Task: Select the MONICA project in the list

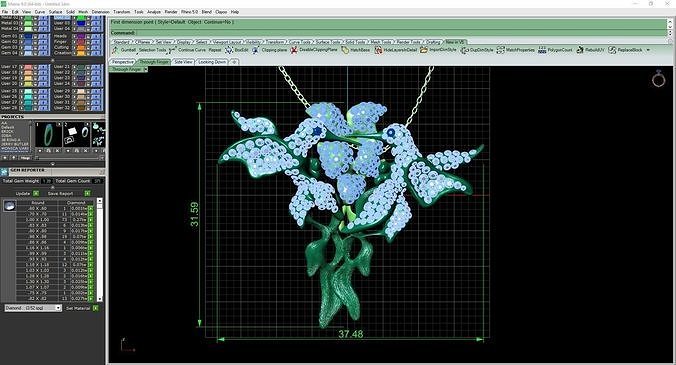Action: click(x=16, y=149)
